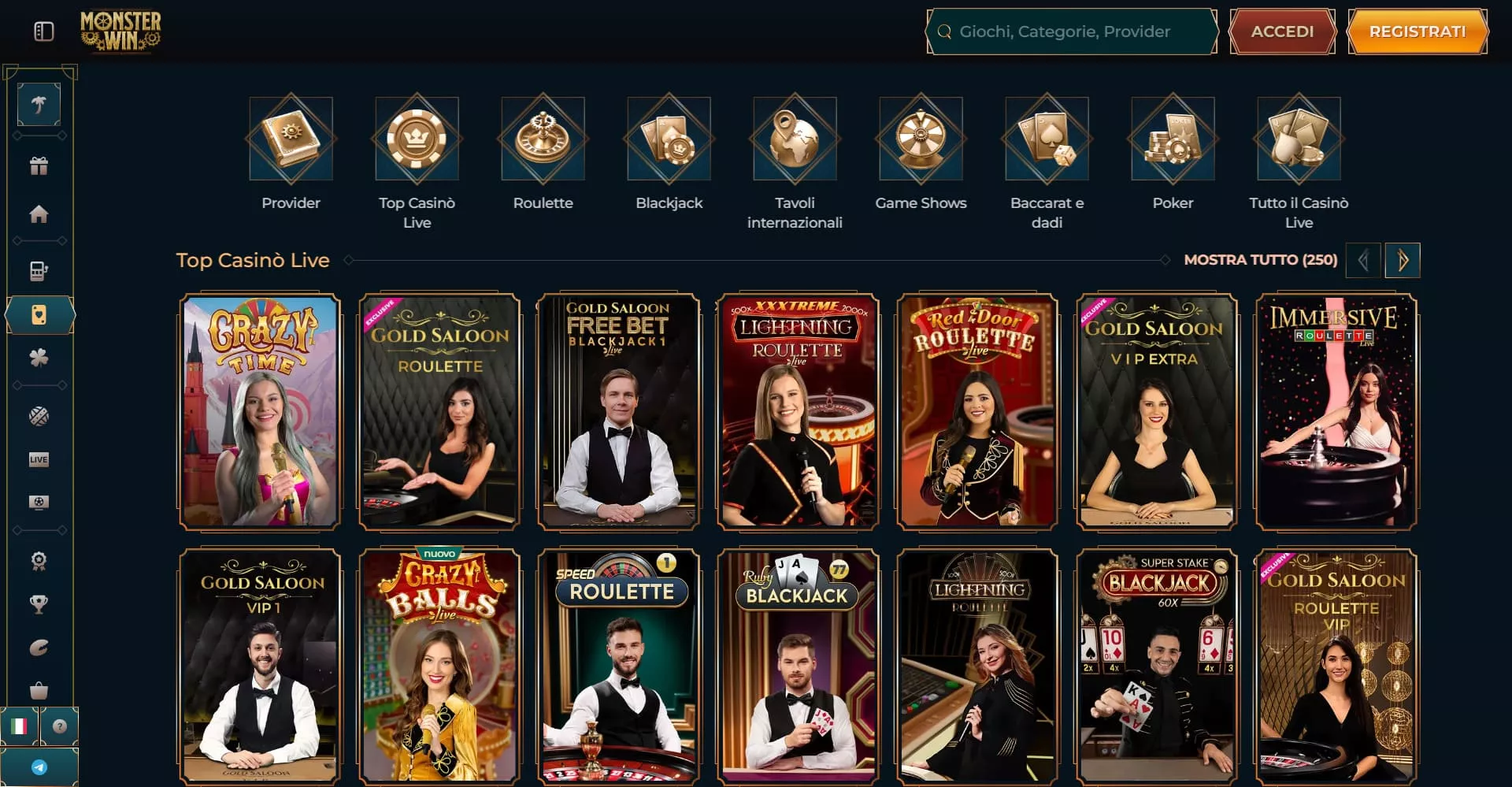
Task: Click the ACCEDI login button
Action: [1283, 32]
